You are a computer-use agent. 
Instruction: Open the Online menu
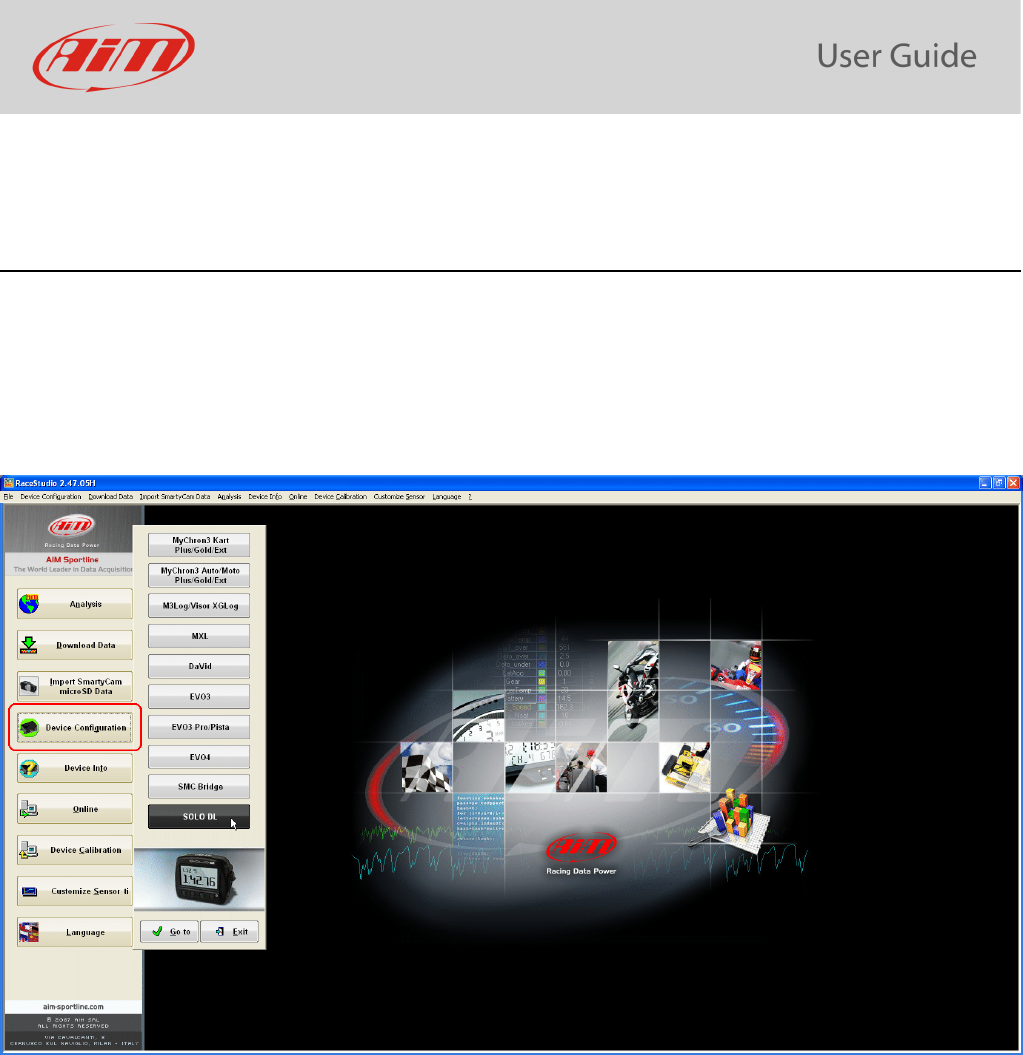(298, 497)
